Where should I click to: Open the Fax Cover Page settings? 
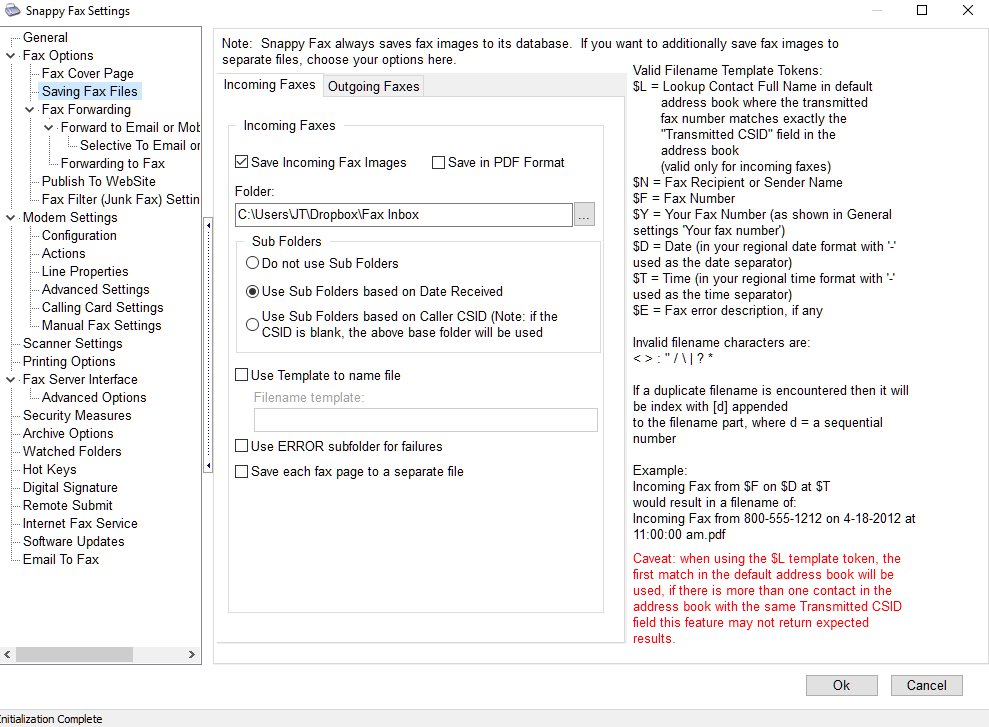click(x=87, y=74)
